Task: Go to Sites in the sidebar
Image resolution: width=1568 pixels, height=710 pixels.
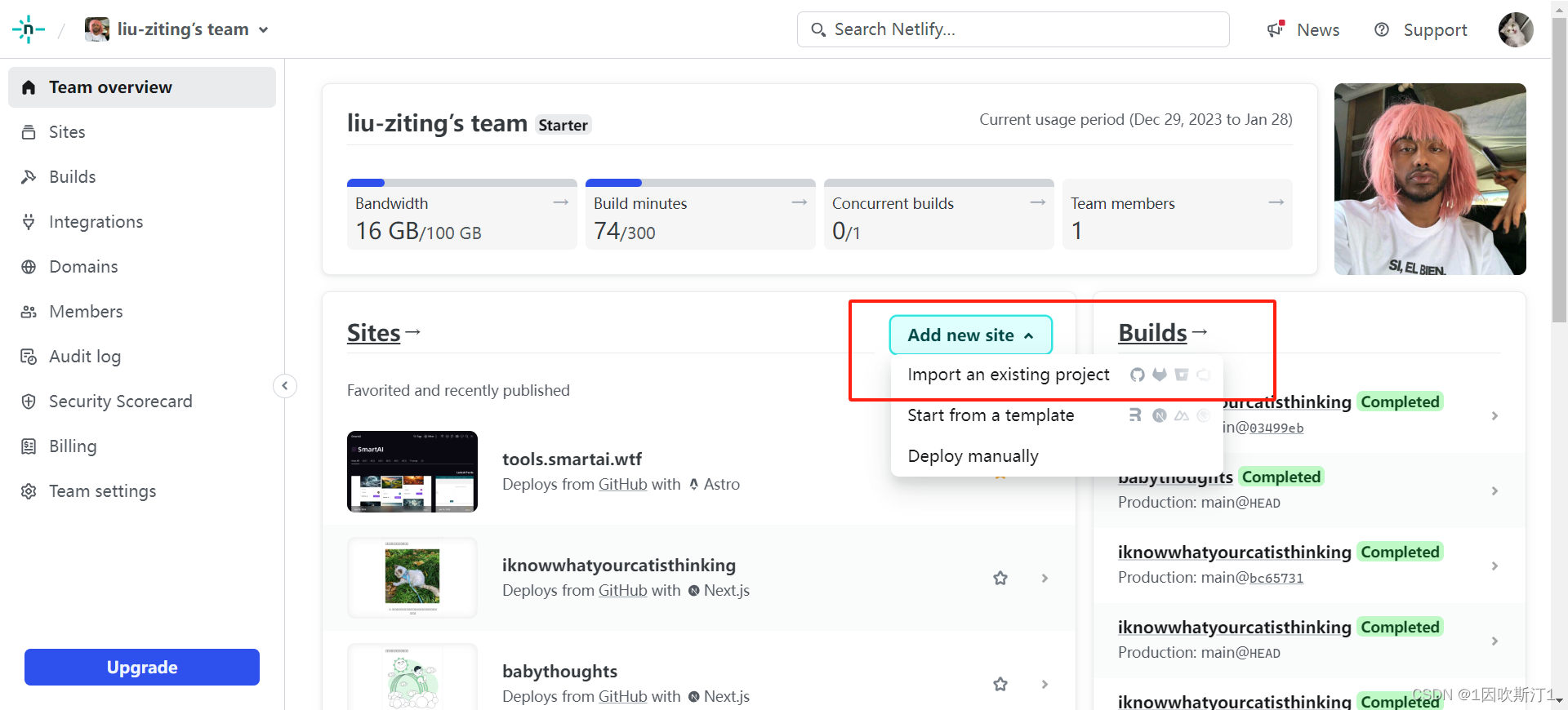Action: 142,132
